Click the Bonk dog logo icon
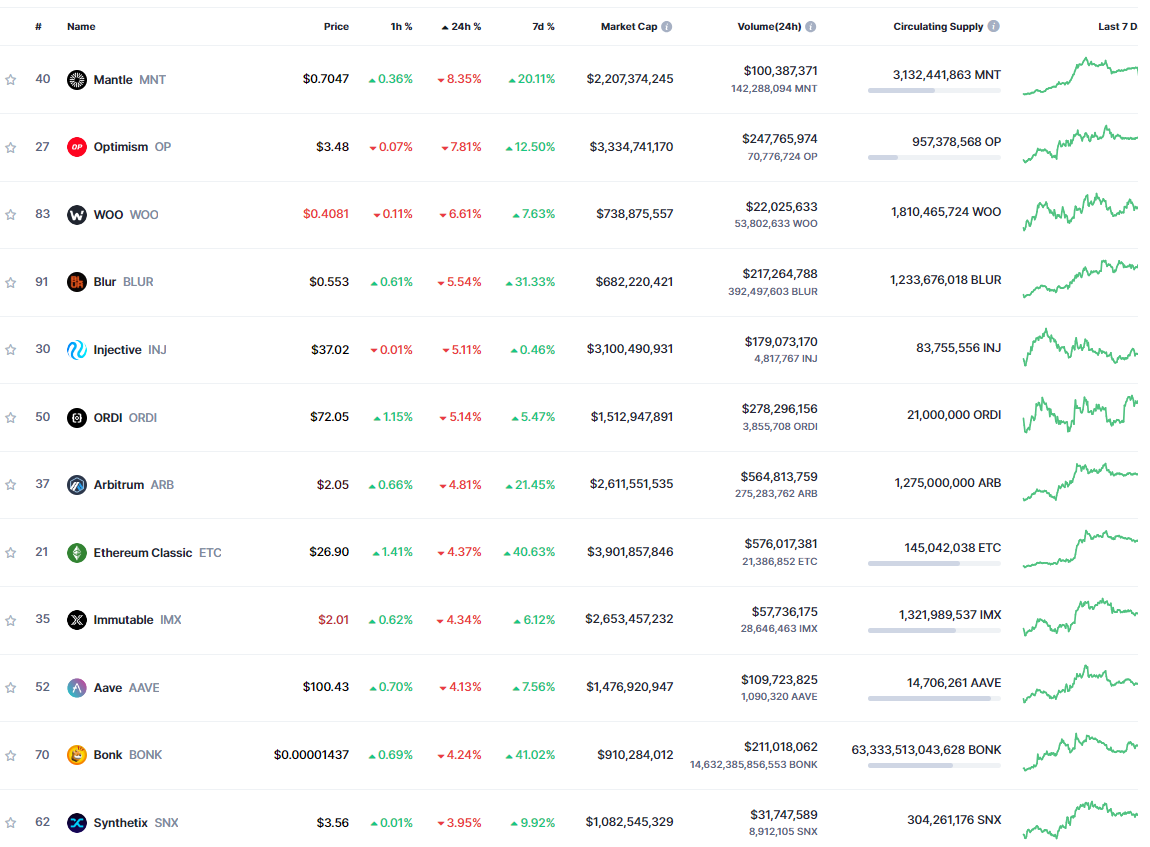Screen dimensions: 1150x847 tap(76, 755)
